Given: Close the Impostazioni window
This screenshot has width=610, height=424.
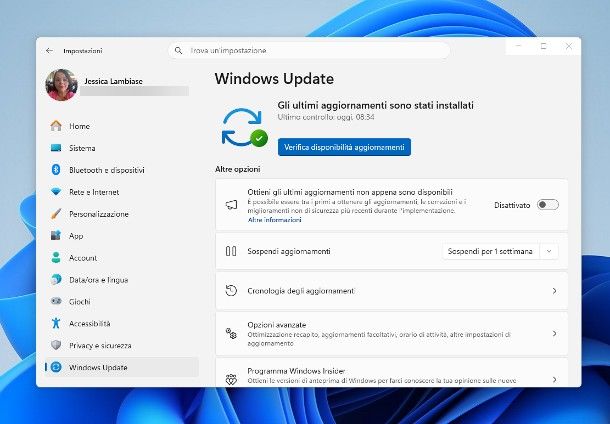Looking at the screenshot, I should coord(569,46).
